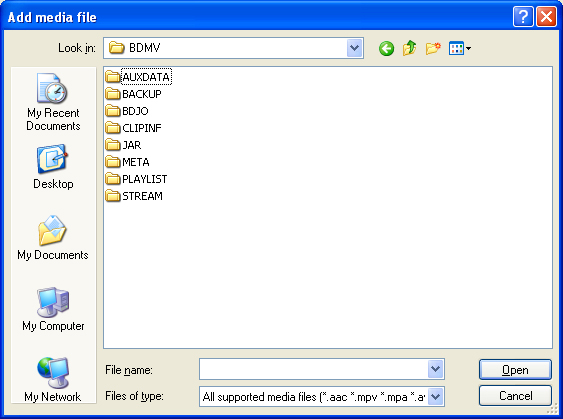Screen dimensions: 563x419
Task: Create a new folder with toolbar icon
Action: (x=433, y=48)
